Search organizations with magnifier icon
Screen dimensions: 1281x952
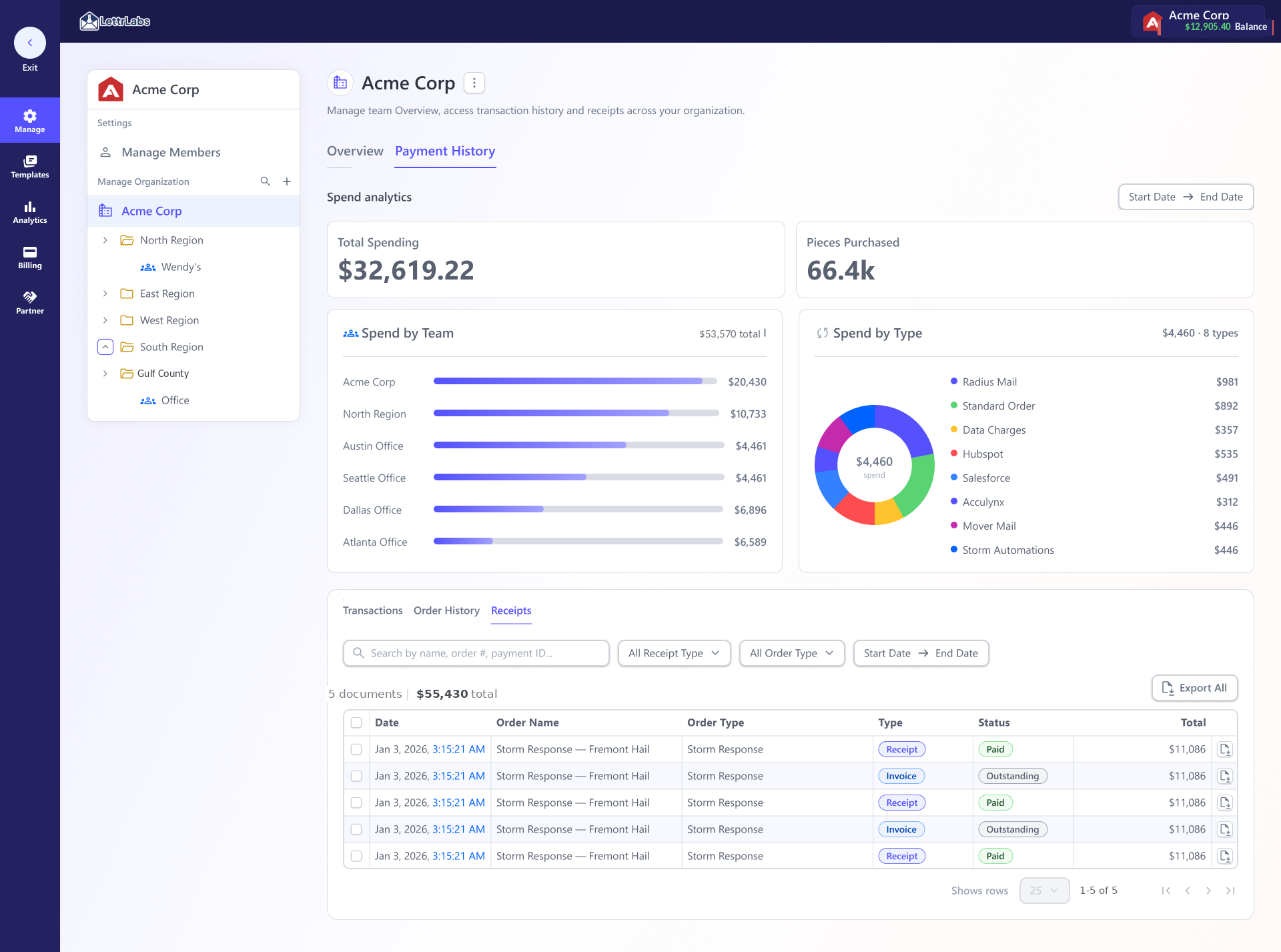265,181
